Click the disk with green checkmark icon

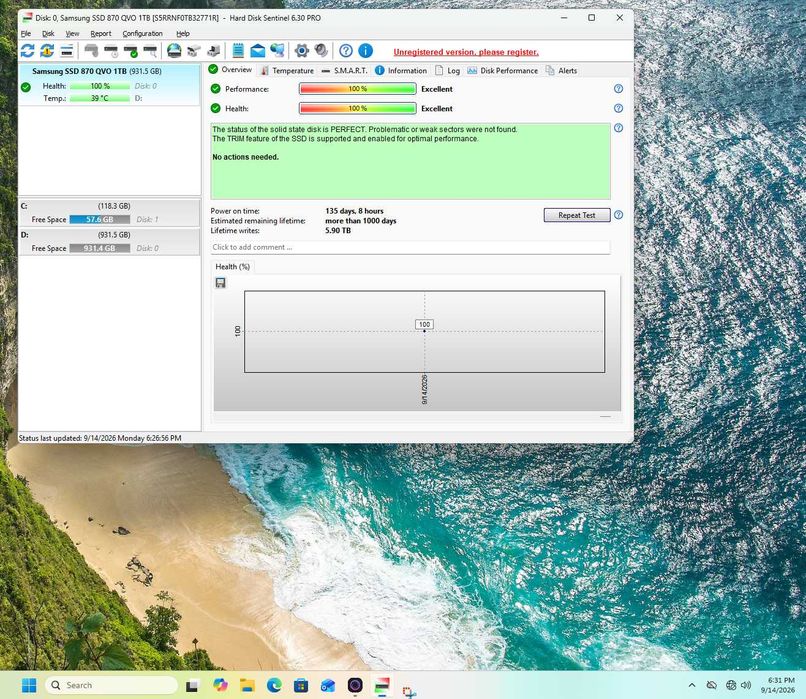131,50
